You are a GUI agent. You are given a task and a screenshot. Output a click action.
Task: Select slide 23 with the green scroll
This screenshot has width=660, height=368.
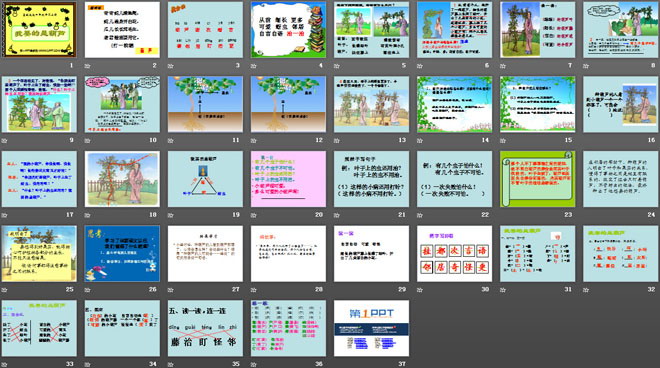(538, 179)
